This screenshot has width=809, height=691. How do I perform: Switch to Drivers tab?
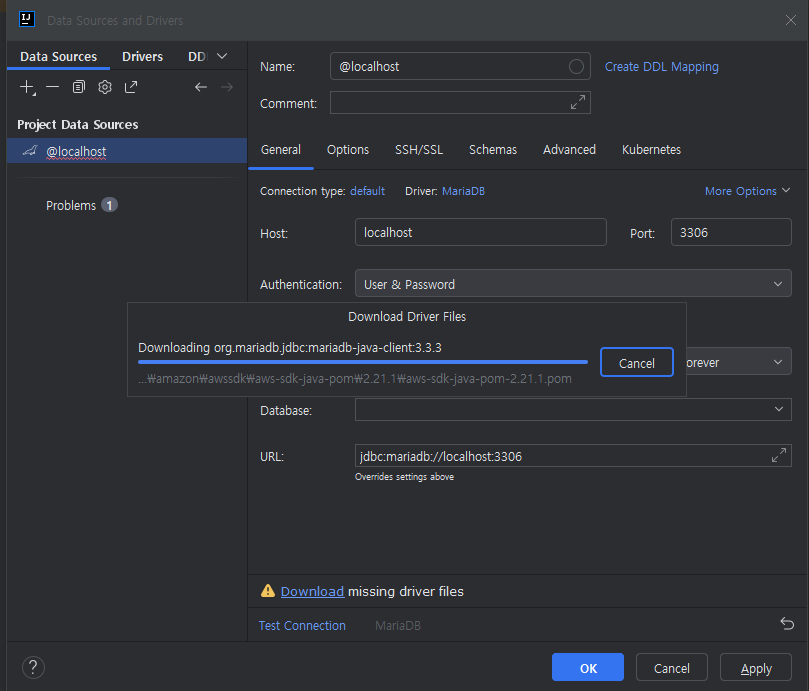142,56
